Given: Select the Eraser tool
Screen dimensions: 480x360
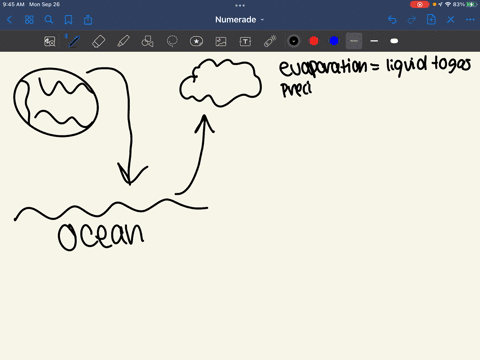Looking at the screenshot, I should (99, 41).
